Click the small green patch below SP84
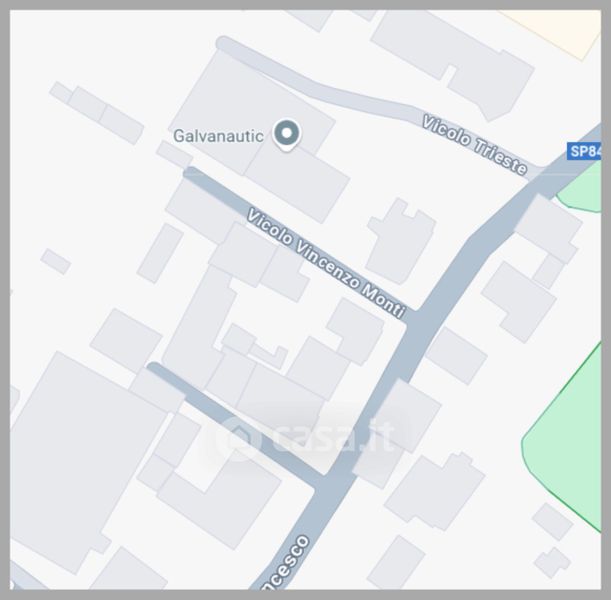Screen dimensions: 611x600 (581, 191)
